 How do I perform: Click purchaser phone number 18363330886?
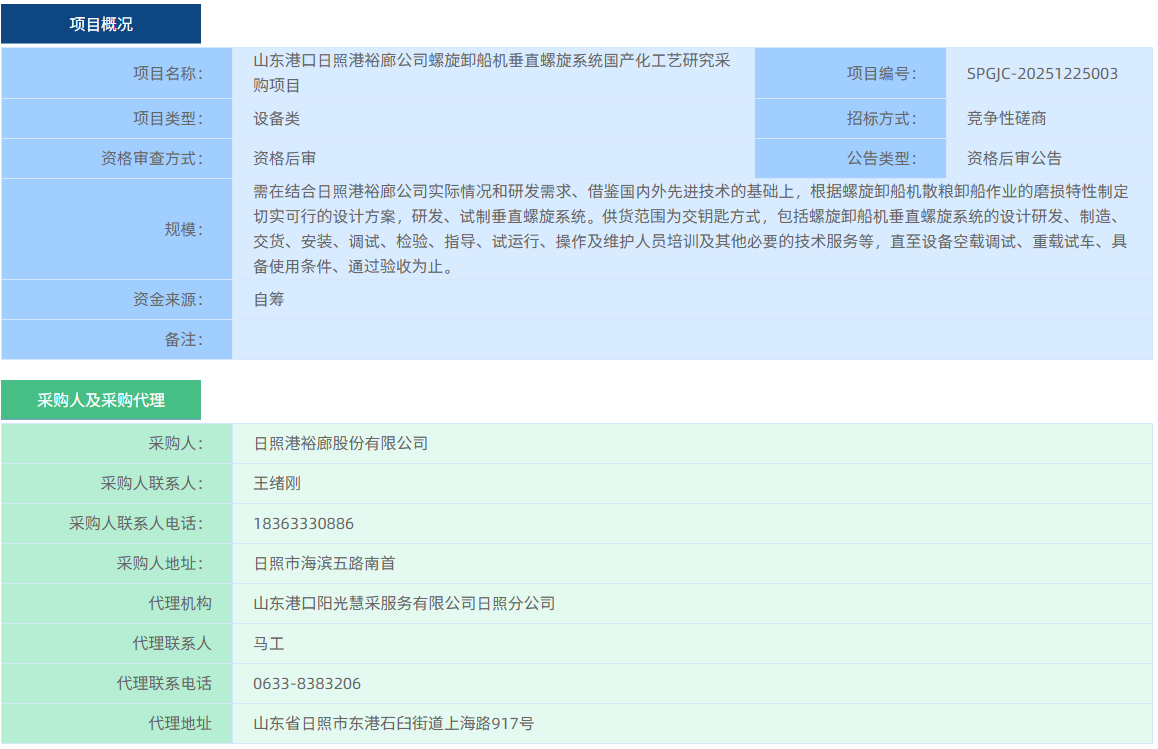pyautogui.click(x=304, y=524)
